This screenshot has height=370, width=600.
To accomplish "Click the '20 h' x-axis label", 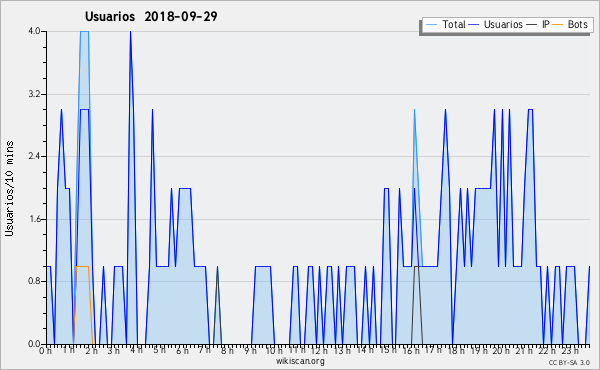I will (x=501, y=351).
